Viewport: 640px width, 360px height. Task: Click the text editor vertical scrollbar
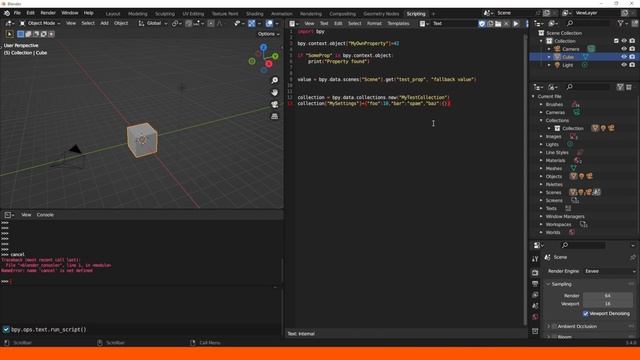[525, 180]
